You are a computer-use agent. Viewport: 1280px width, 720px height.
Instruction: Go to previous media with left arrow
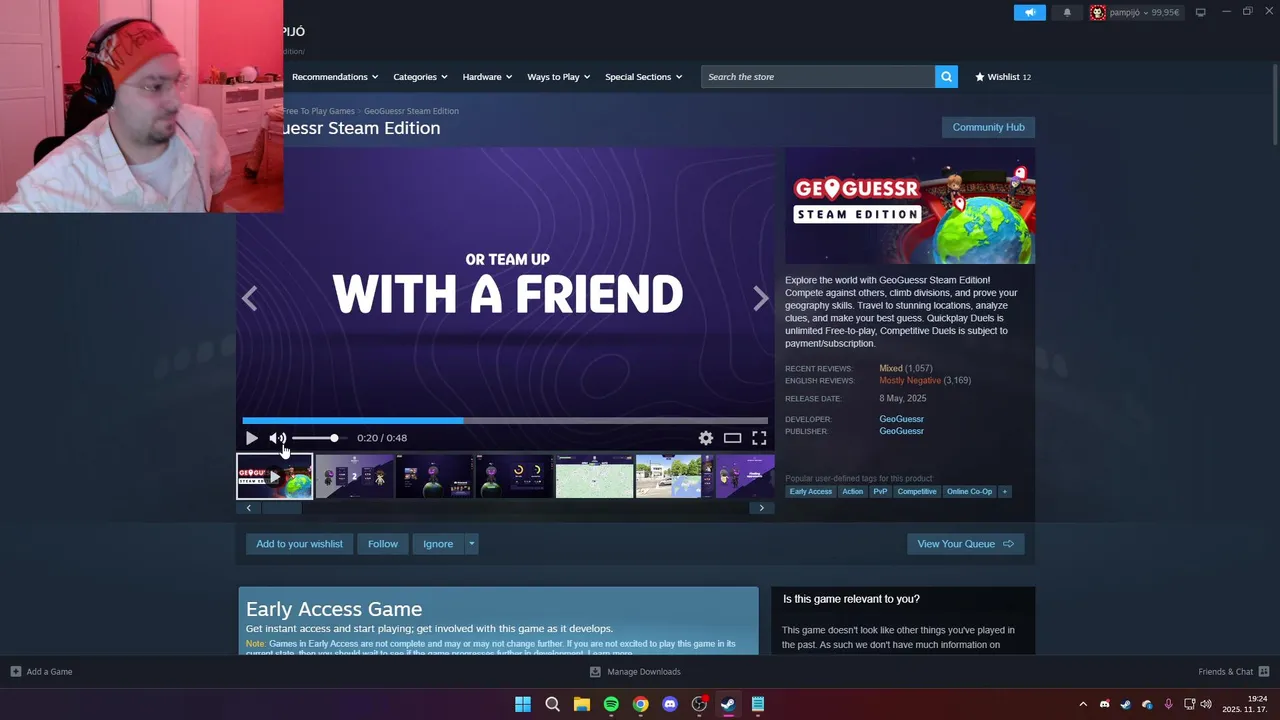click(249, 298)
